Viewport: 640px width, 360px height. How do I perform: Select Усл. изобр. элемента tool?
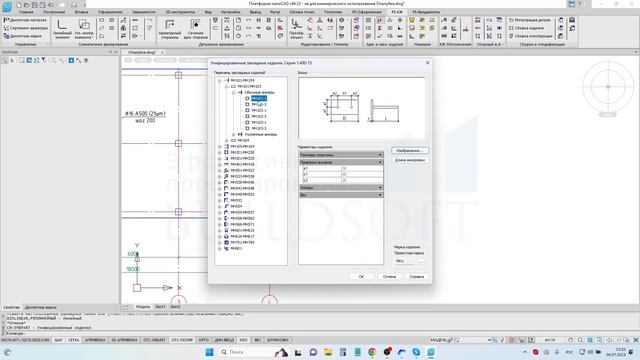[84, 29]
